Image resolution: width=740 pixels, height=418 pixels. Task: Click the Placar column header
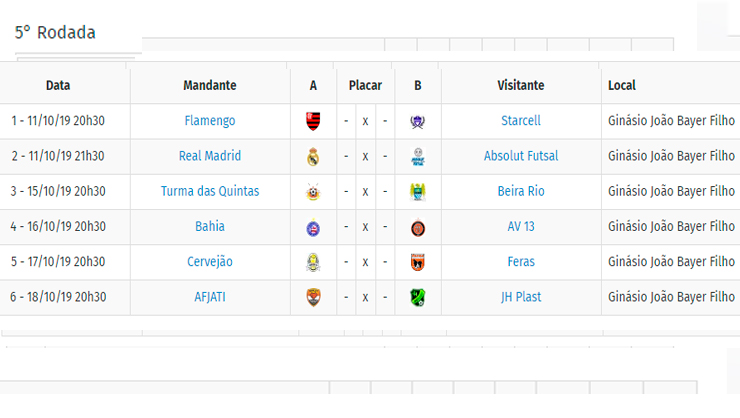(x=365, y=85)
